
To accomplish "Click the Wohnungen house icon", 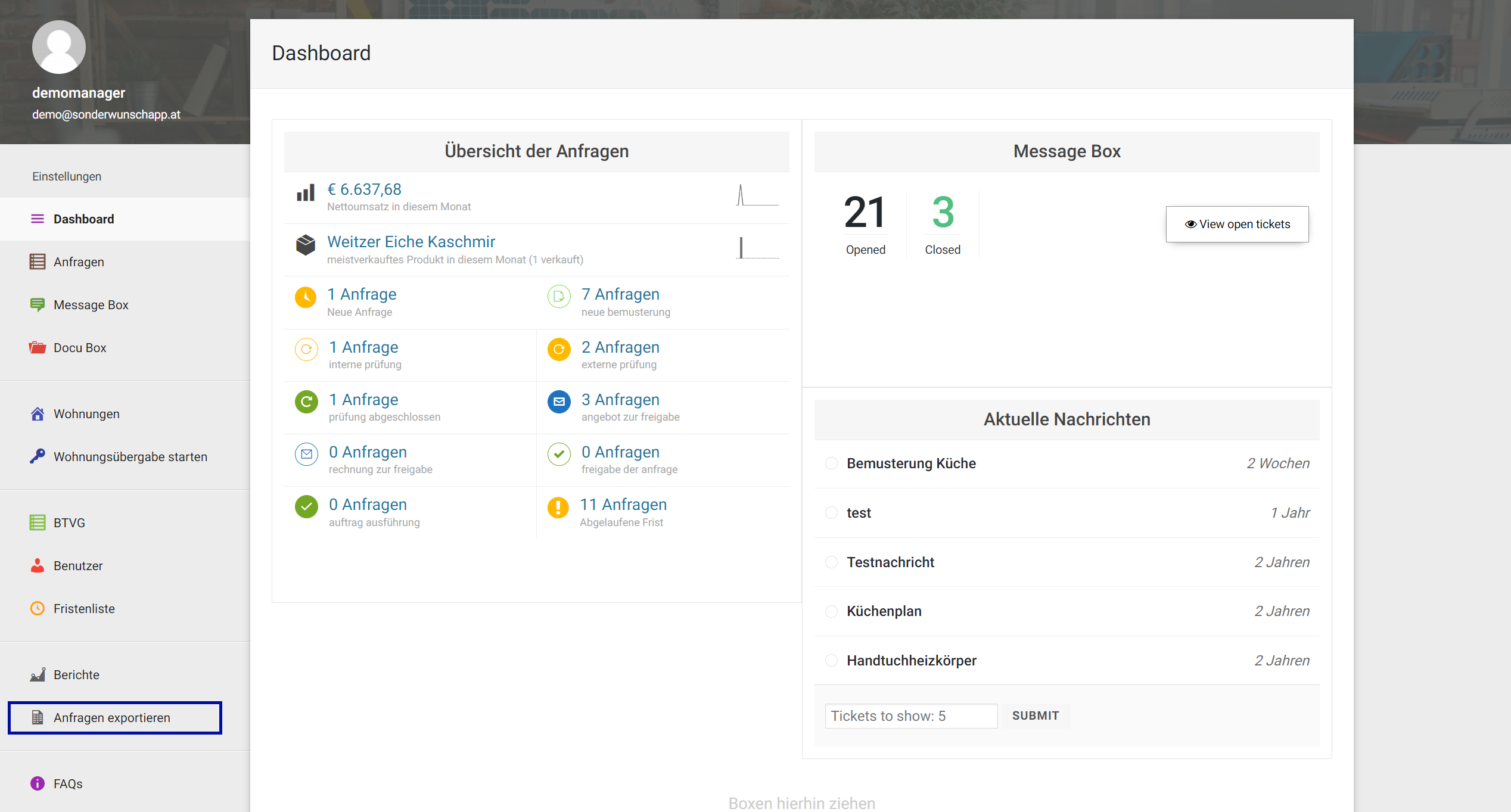I will [x=38, y=413].
